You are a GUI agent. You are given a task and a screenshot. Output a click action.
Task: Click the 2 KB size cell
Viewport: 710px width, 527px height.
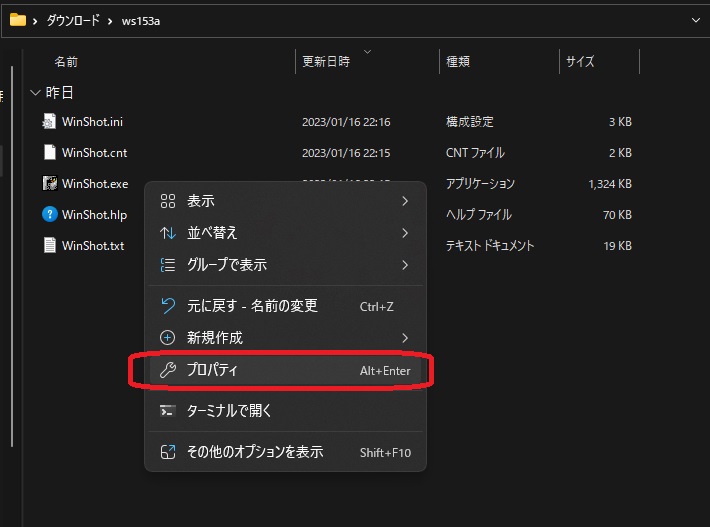[x=620, y=153]
